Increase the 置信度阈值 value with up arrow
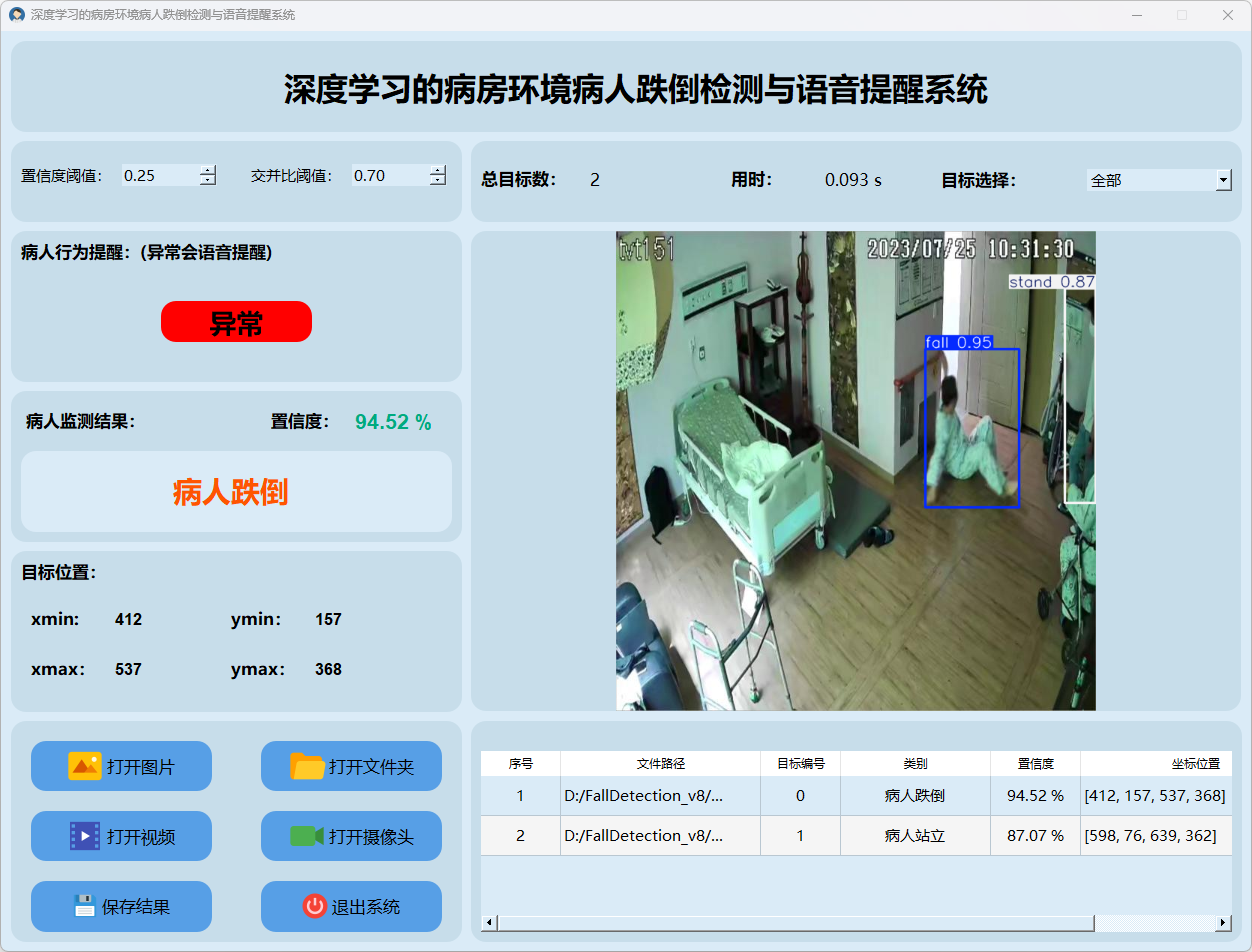 (x=207, y=170)
